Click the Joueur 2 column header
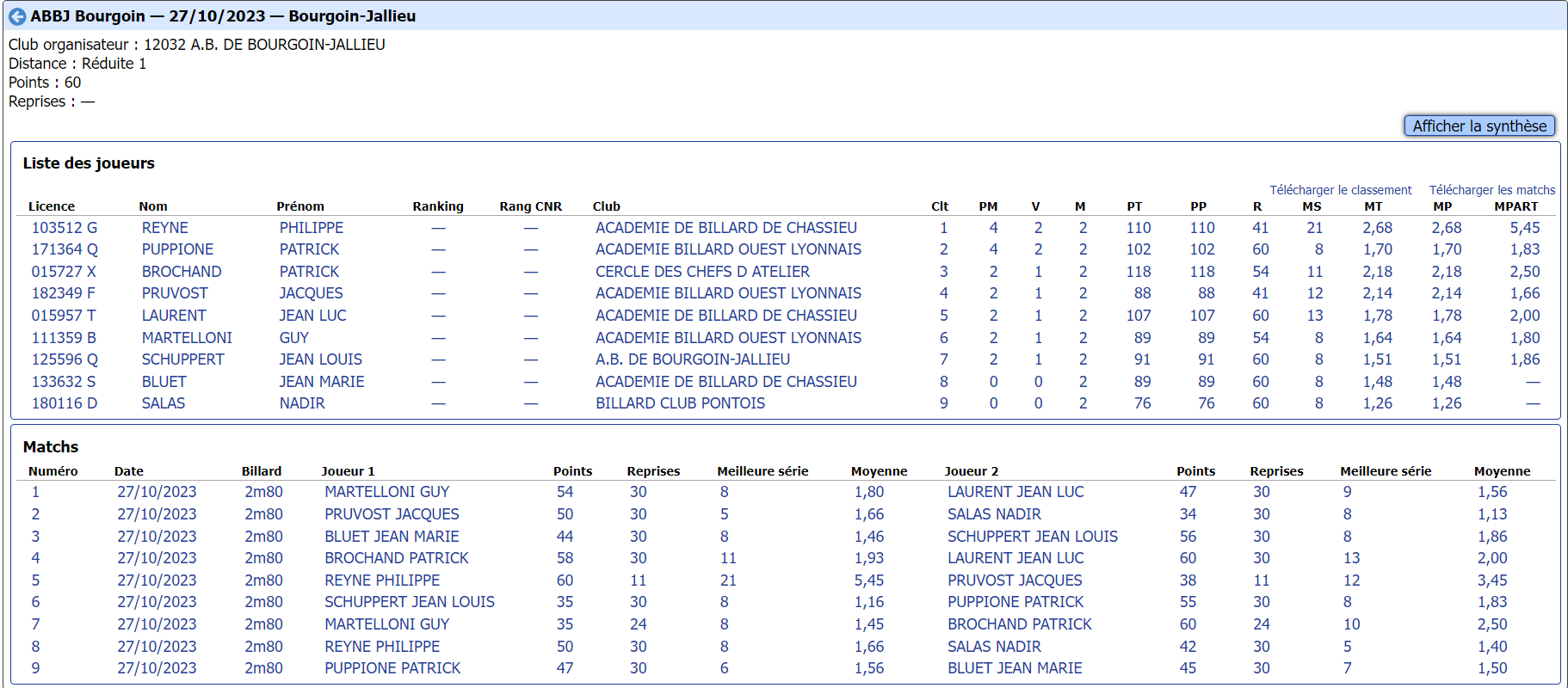Image resolution: width=1568 pixels, height=688 pixels. 972,471
